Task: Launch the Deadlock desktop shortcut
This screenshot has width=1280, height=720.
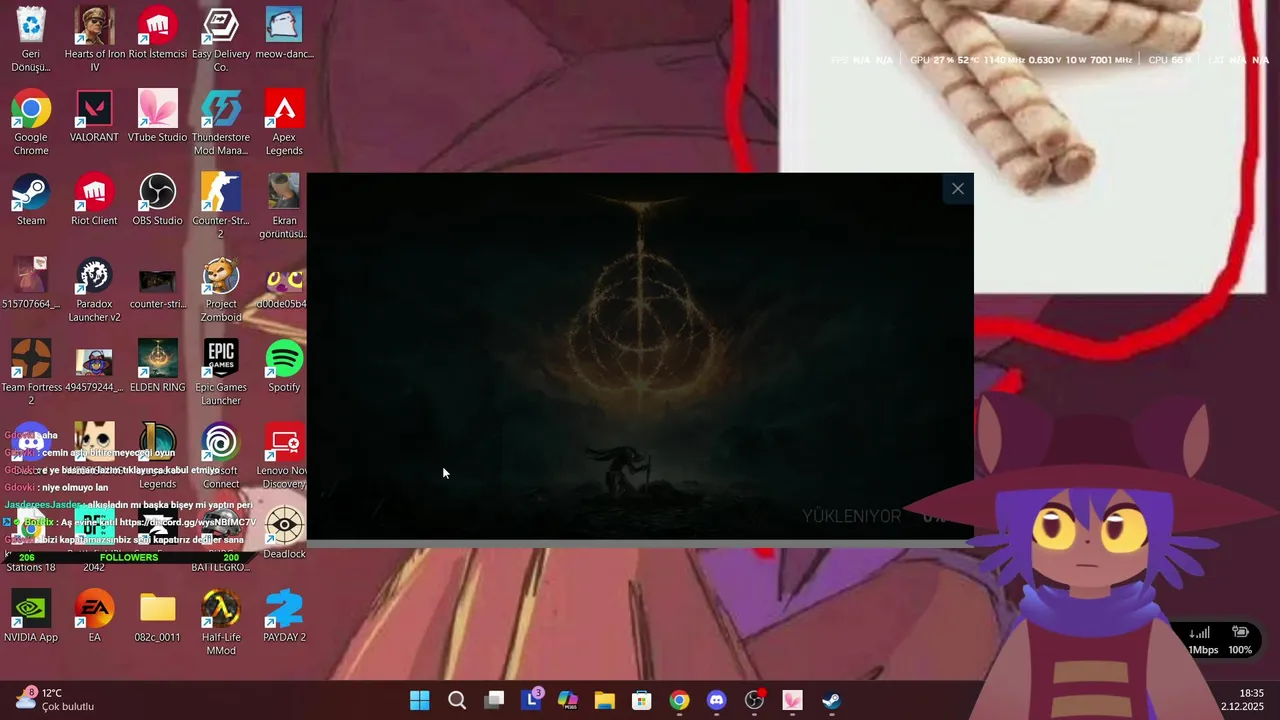Action: point(284,533)
